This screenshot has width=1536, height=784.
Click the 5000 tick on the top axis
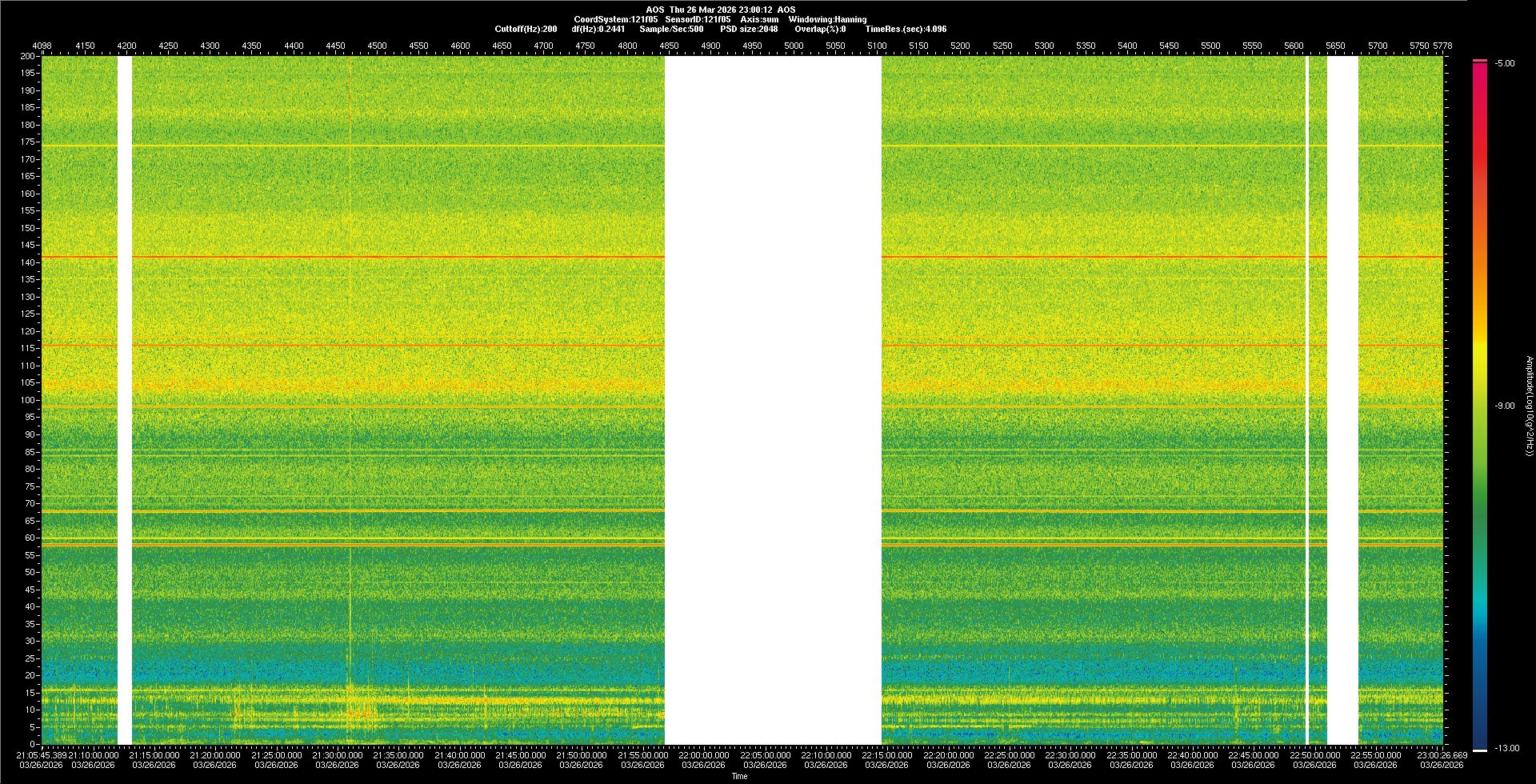(794, 46)
